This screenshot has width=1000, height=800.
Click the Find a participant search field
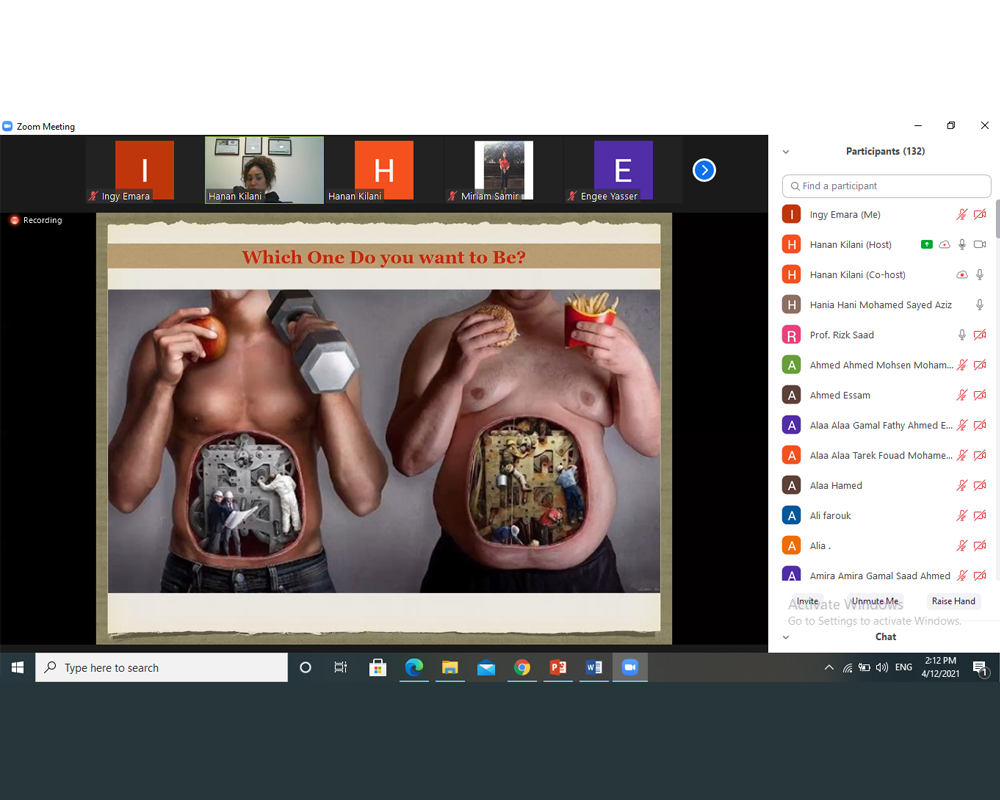pos(887,186)
